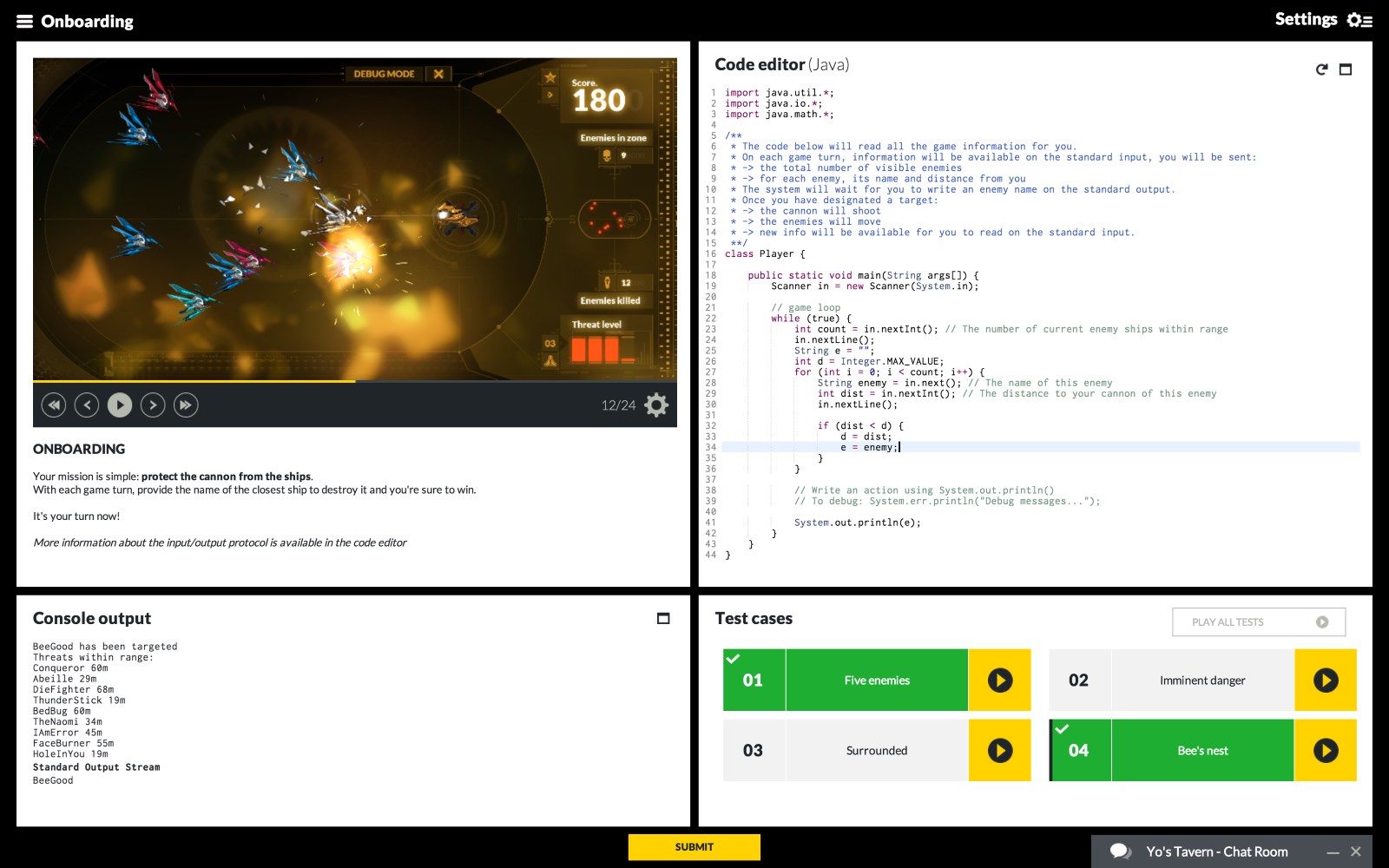Open the Onboarding hamburger menu
Image resolution: width=1389 pixels, height=868 pixels.
(x=24, y=22)
